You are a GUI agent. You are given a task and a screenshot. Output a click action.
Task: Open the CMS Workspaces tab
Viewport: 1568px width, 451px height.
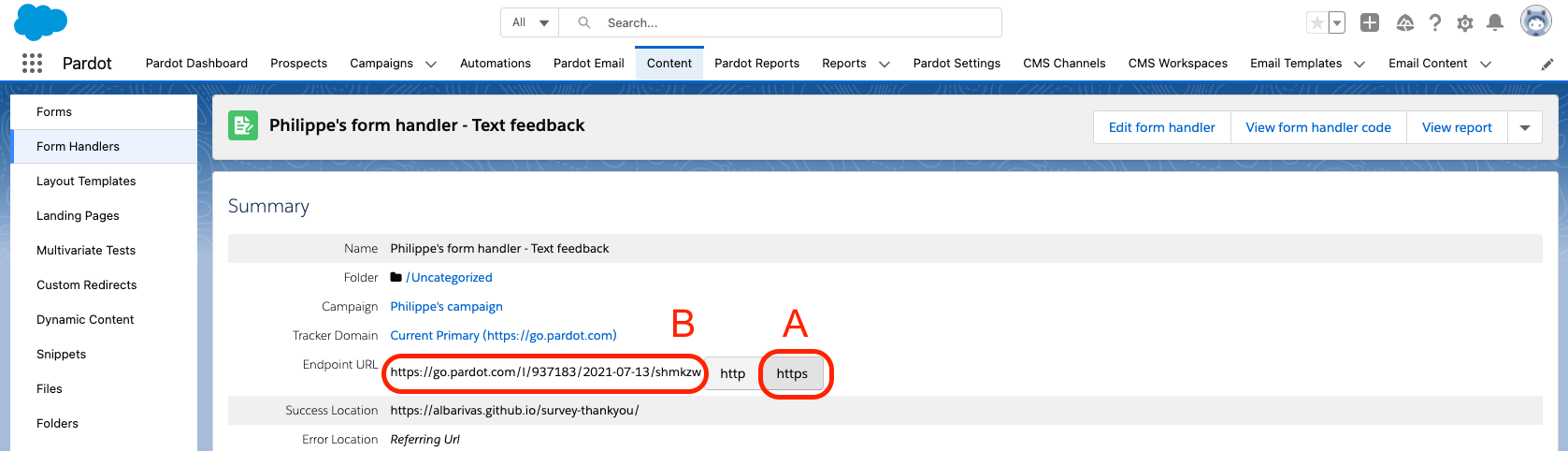1177,63
